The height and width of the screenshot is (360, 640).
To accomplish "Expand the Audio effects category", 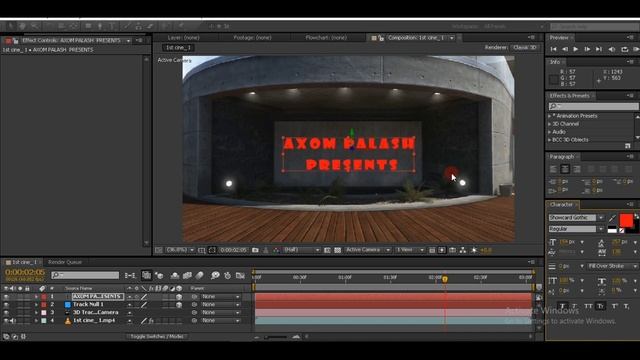I will (549, 132).
